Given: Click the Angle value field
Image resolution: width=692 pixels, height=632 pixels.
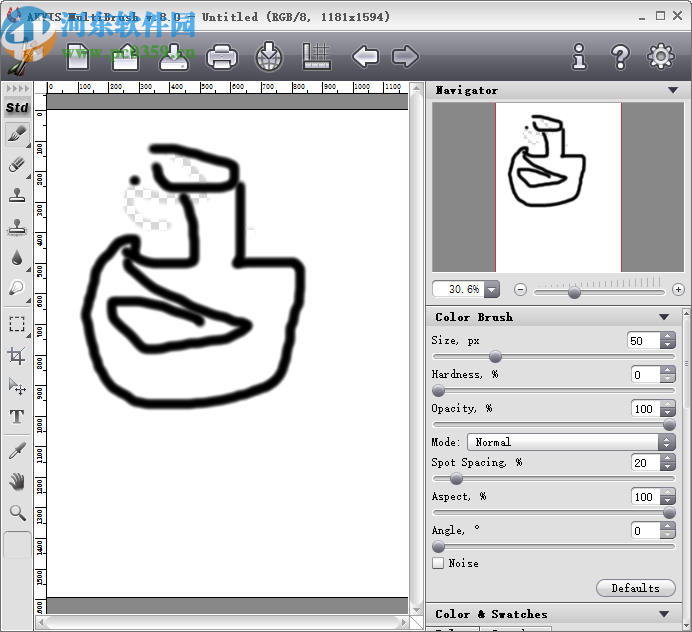Looking at the screenshot, I should [646, 531].
